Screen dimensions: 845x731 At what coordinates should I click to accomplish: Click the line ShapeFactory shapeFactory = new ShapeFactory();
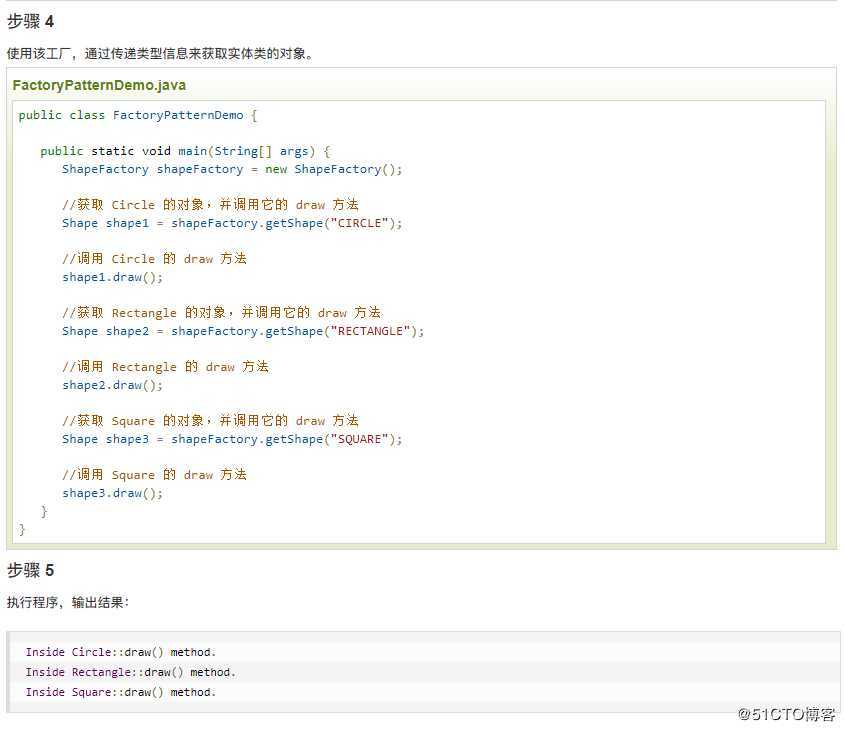click(232, 169)
